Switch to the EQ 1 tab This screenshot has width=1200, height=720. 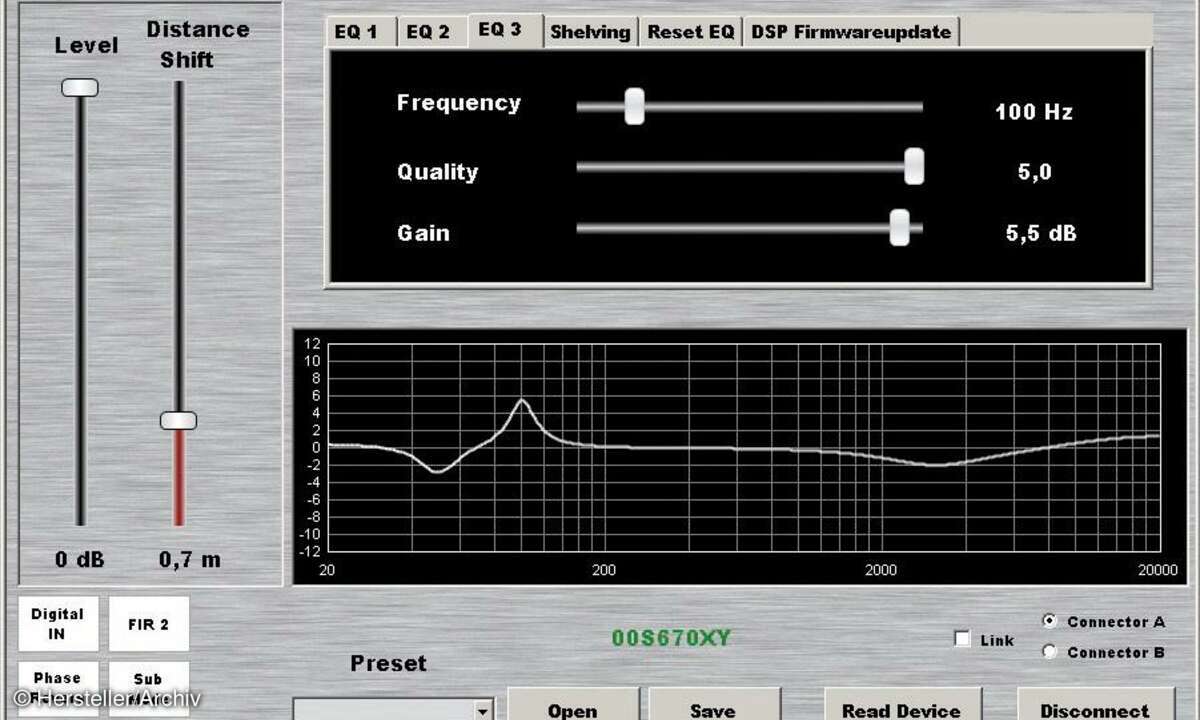click(361, 32)
